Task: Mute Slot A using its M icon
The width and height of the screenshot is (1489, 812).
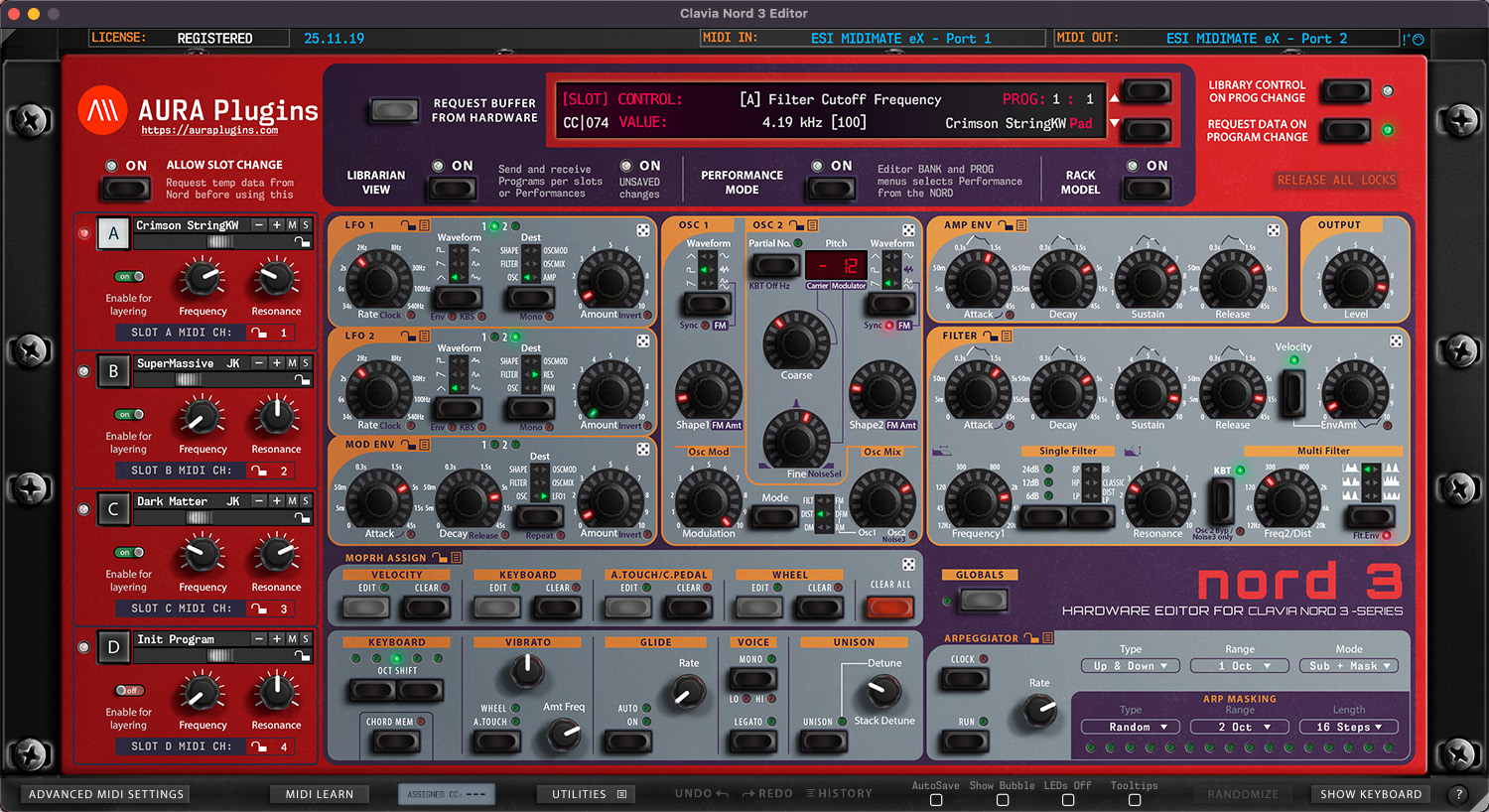Action: click(291, 225)
